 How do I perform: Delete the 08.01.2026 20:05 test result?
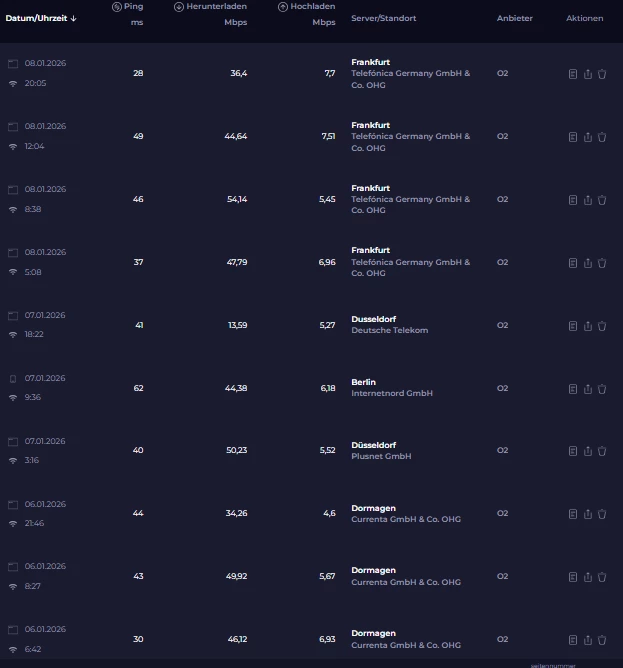point(602,74)
